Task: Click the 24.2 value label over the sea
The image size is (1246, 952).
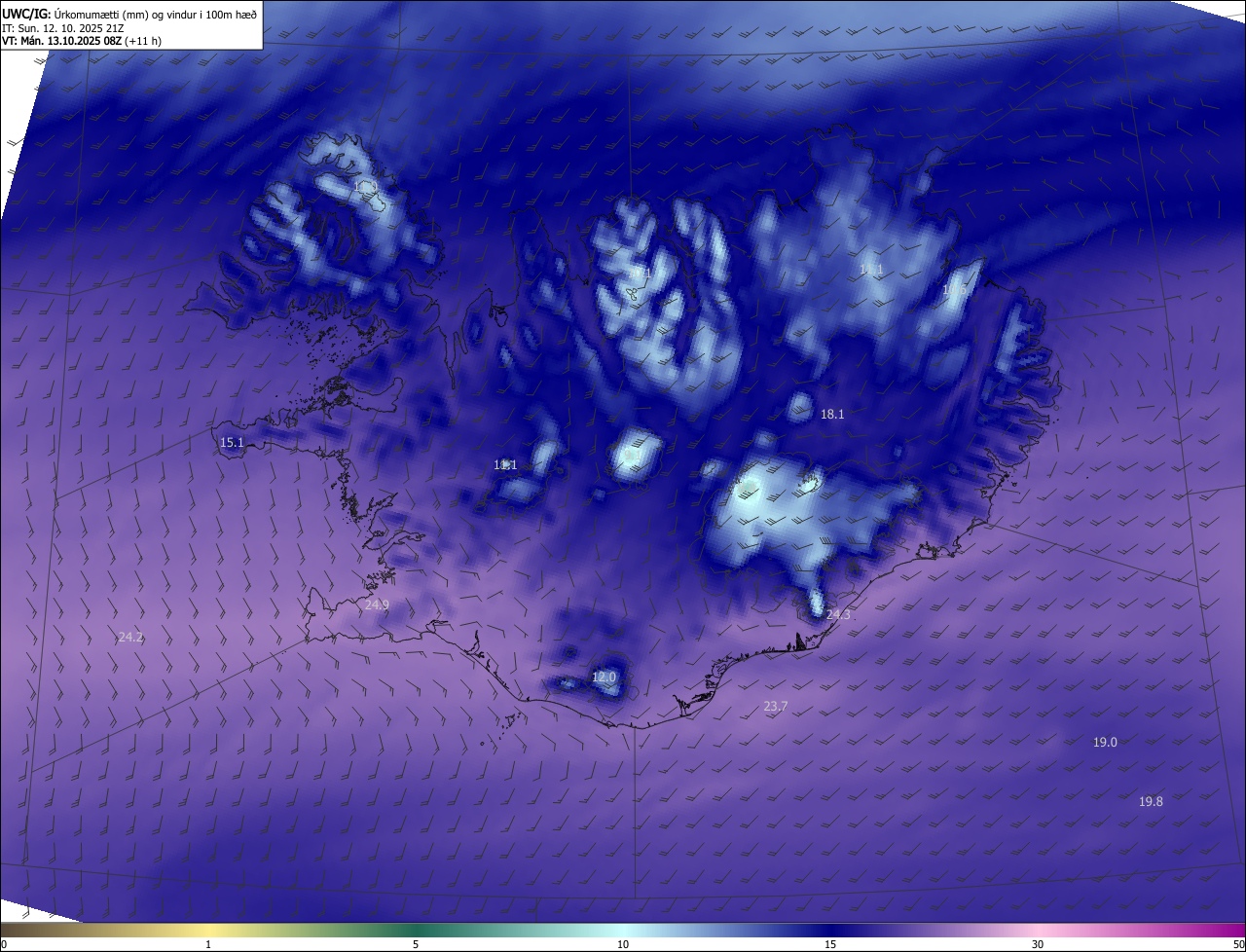Action: pyautogui.click(x=130, y=638)
